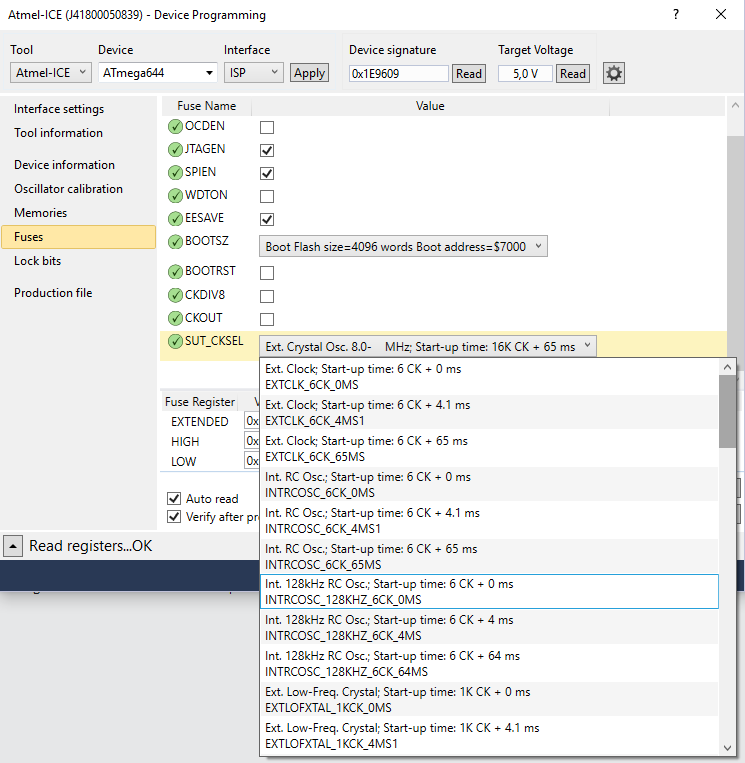
Task: Select INTRCOSC_128KHZ_6CK_64MS option
Action: tap(490, 663)
